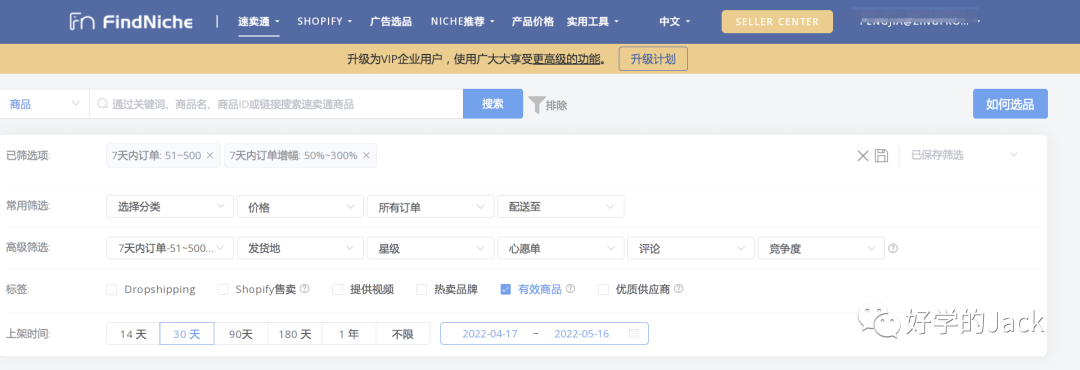Open the 所有订单 dropdown
Viewport: 1080px width, 370px height.
coord(430,207)
